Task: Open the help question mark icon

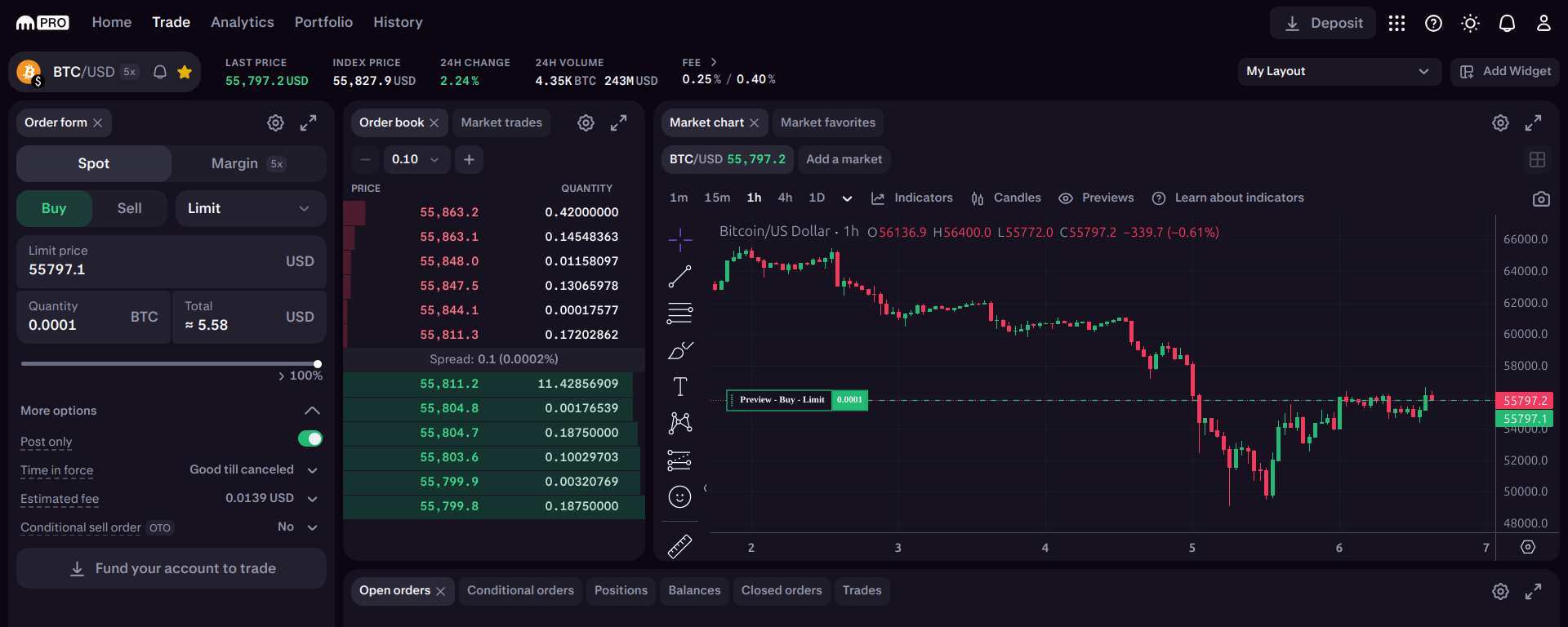Action: 1433,23
